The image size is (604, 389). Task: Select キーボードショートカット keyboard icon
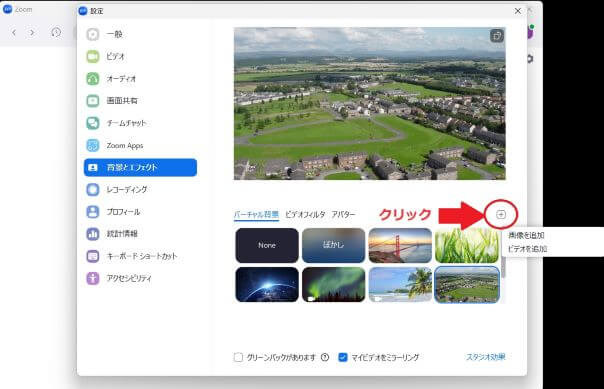pyautogui.click(x=92, y=256)
